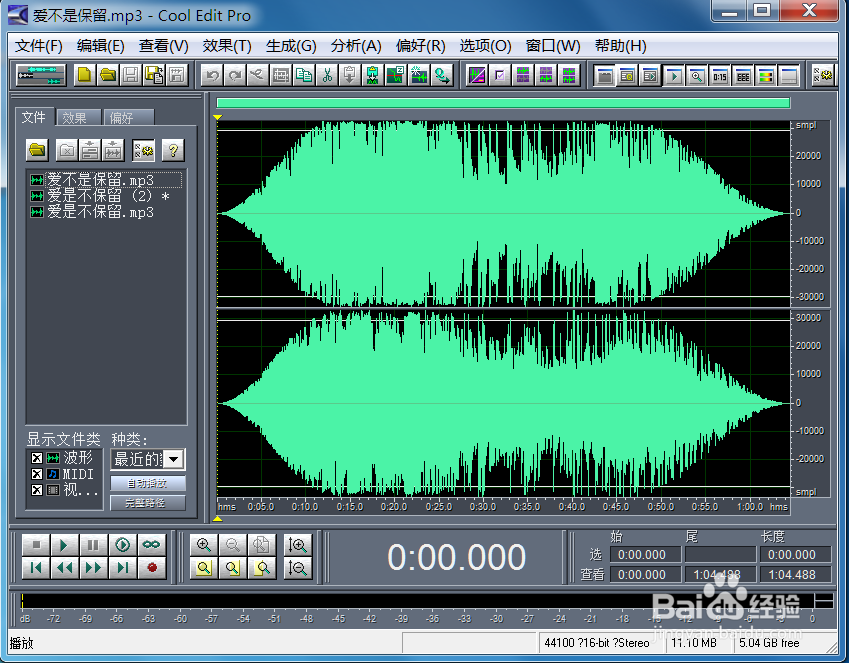Open the 生成(G) menu
Image resolution: width=849 pixels, height=663 pixels.
click(291, 46)
